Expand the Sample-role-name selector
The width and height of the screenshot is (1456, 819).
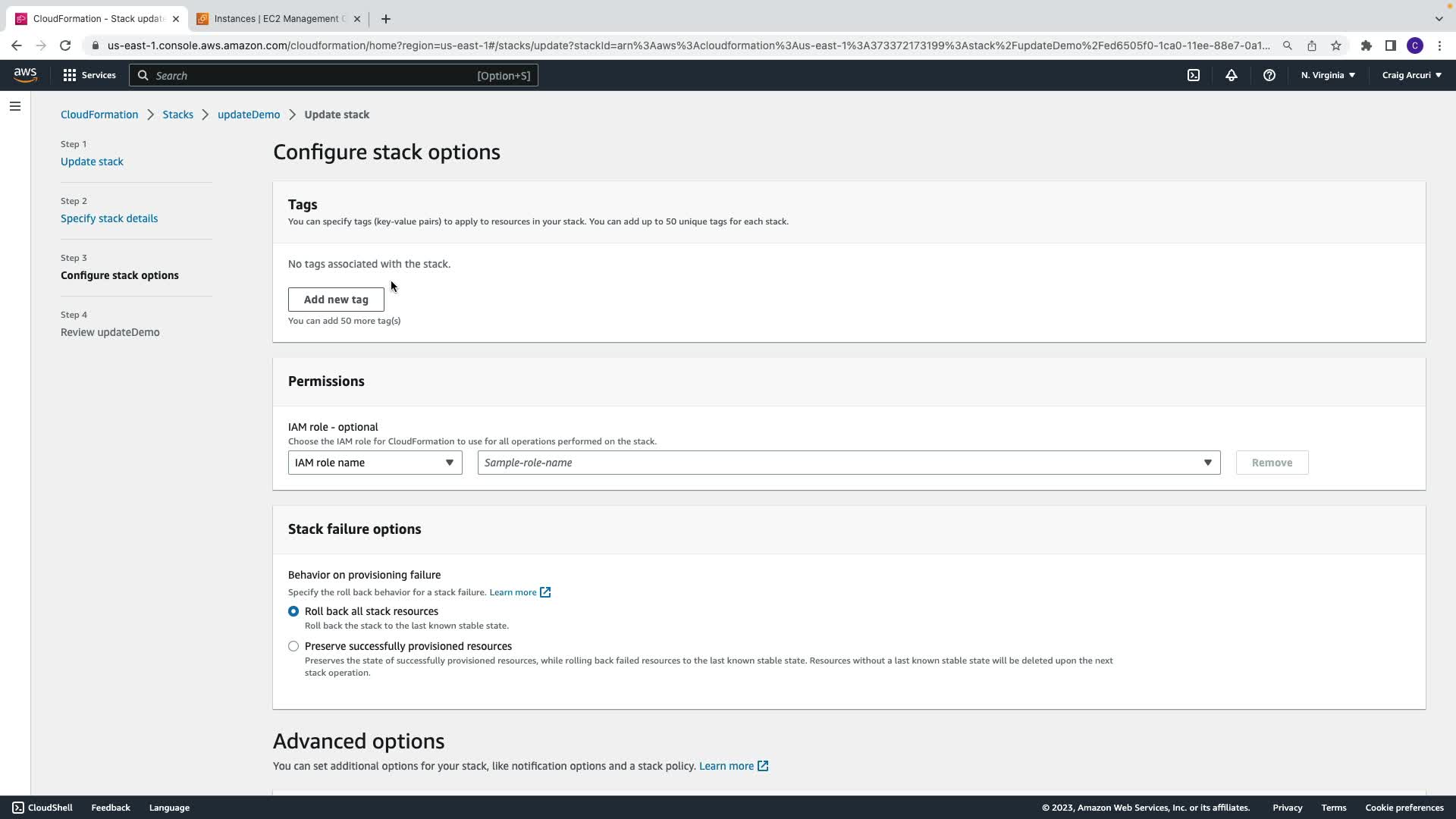tap(849, 463)
